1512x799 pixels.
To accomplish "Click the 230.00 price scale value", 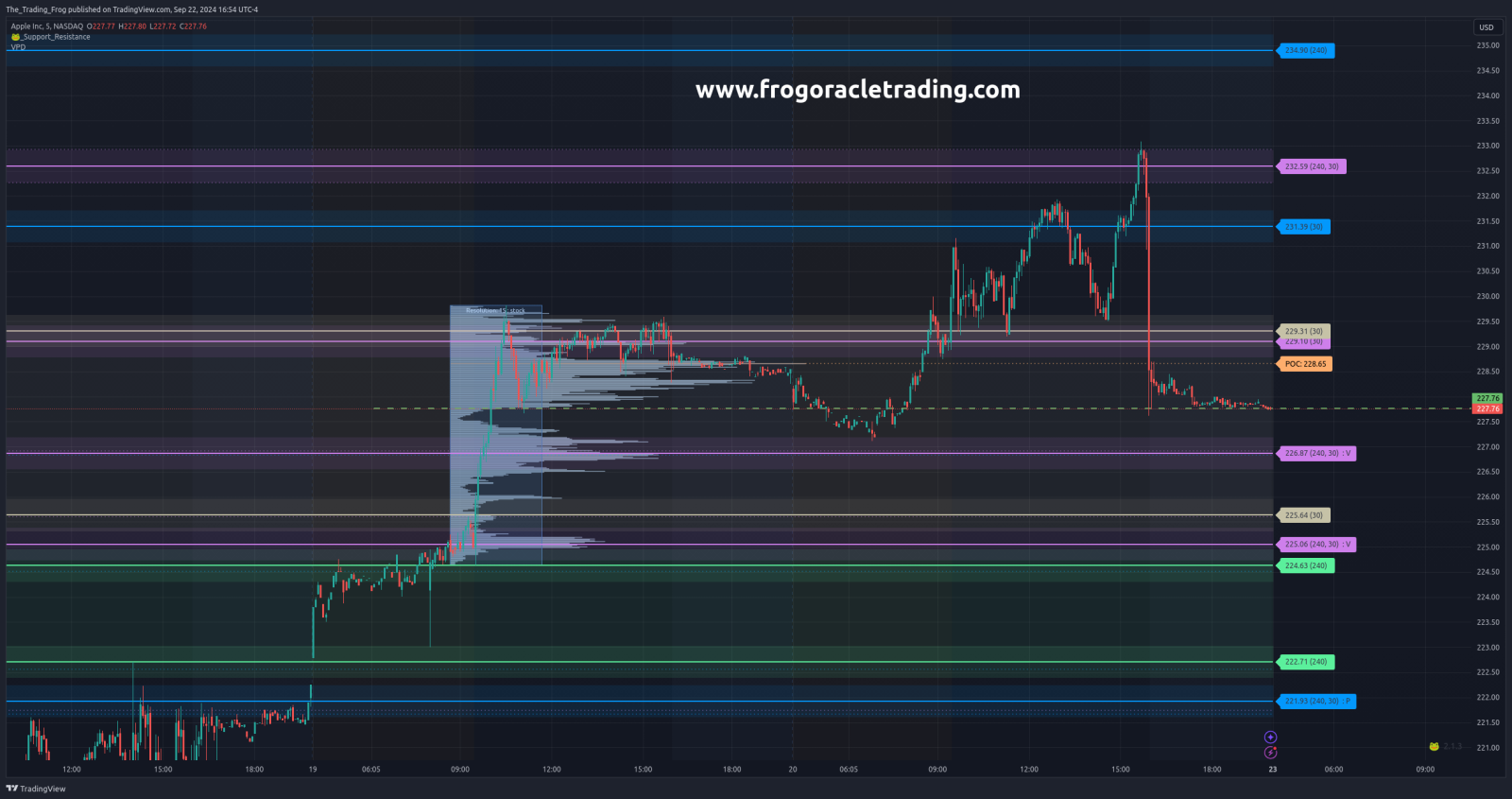I will (1487, 296).
